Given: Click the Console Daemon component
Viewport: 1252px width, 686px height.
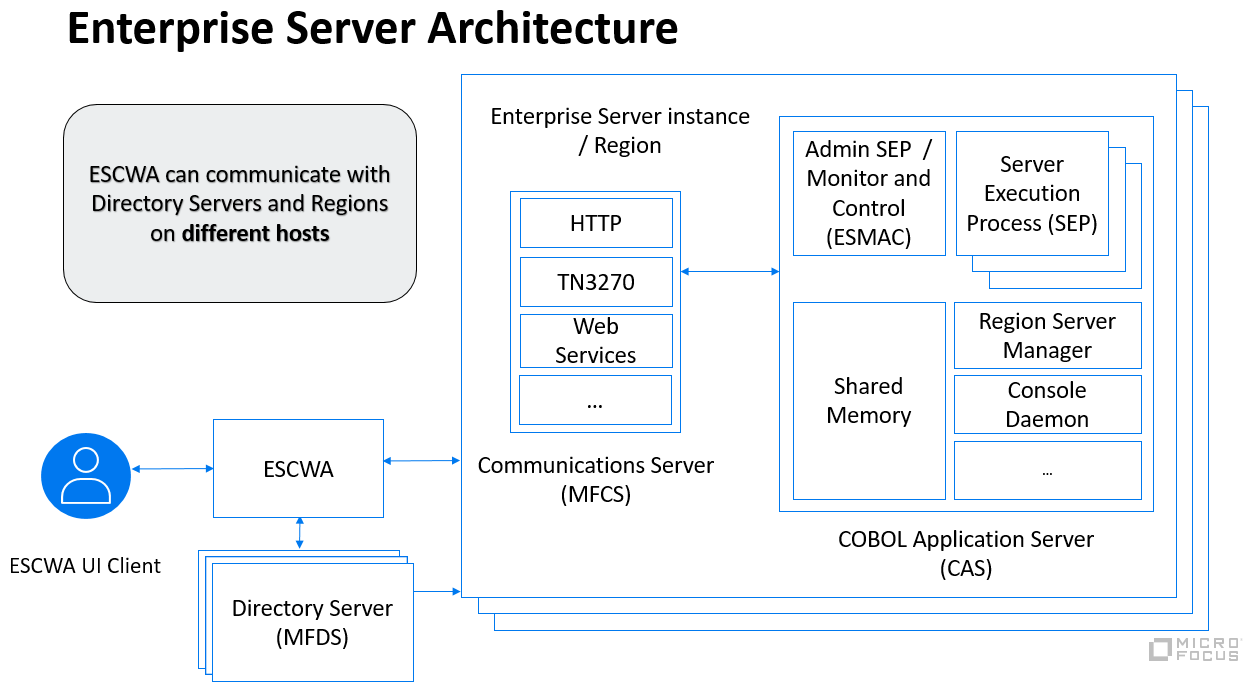Looking at the screenshot, I should 1047,404.
